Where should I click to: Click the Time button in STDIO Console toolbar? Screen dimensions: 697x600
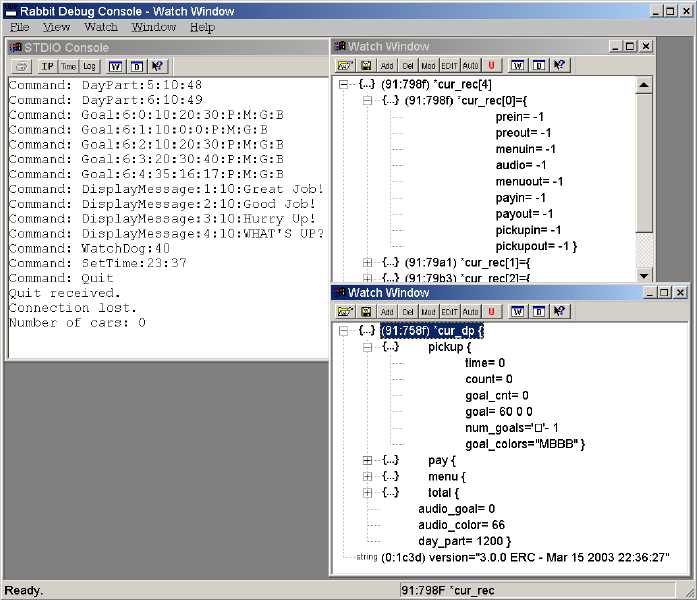(x=68, y=67)
